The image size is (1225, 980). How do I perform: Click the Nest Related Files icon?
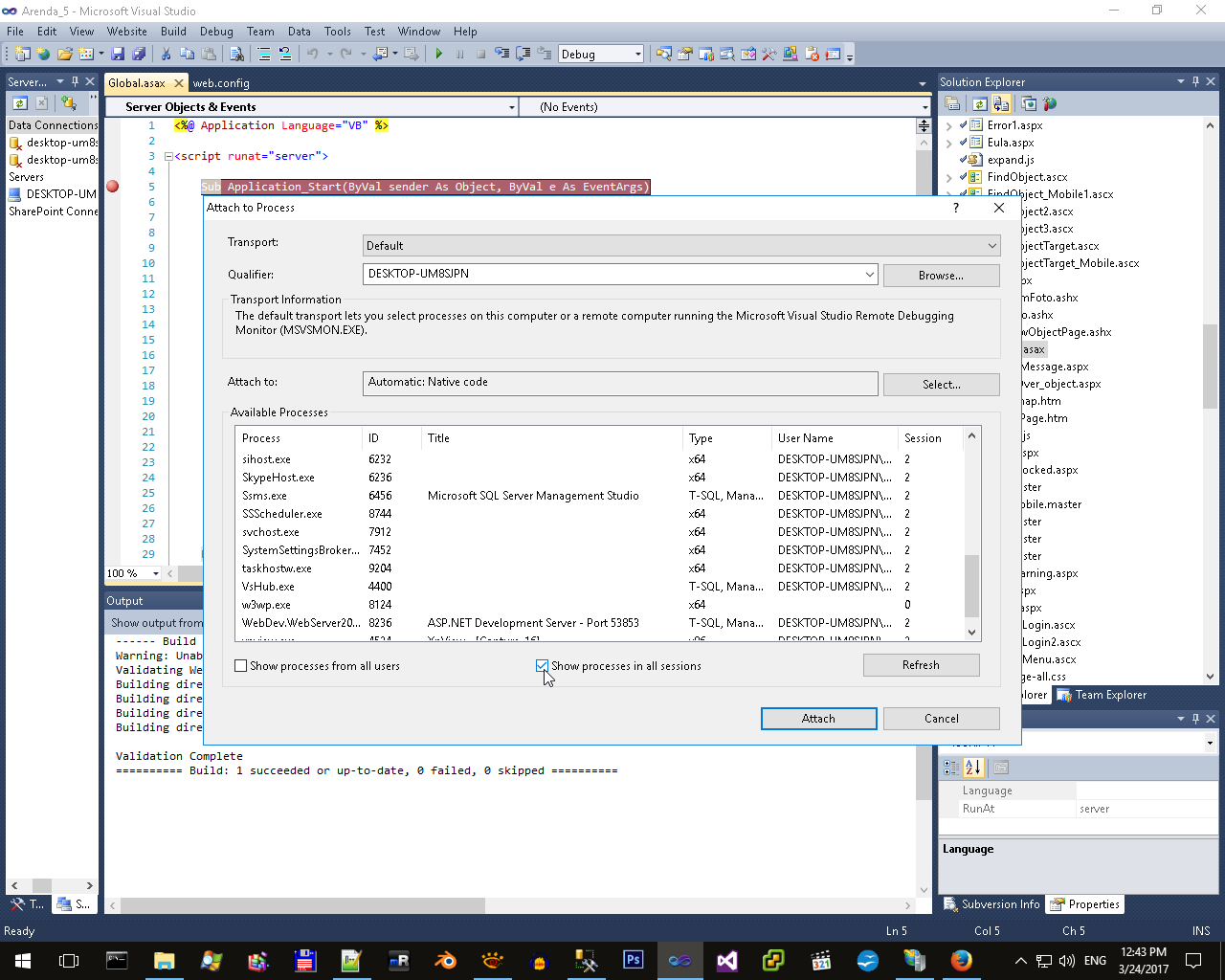pyautogui.click(x=1001, y=103)
